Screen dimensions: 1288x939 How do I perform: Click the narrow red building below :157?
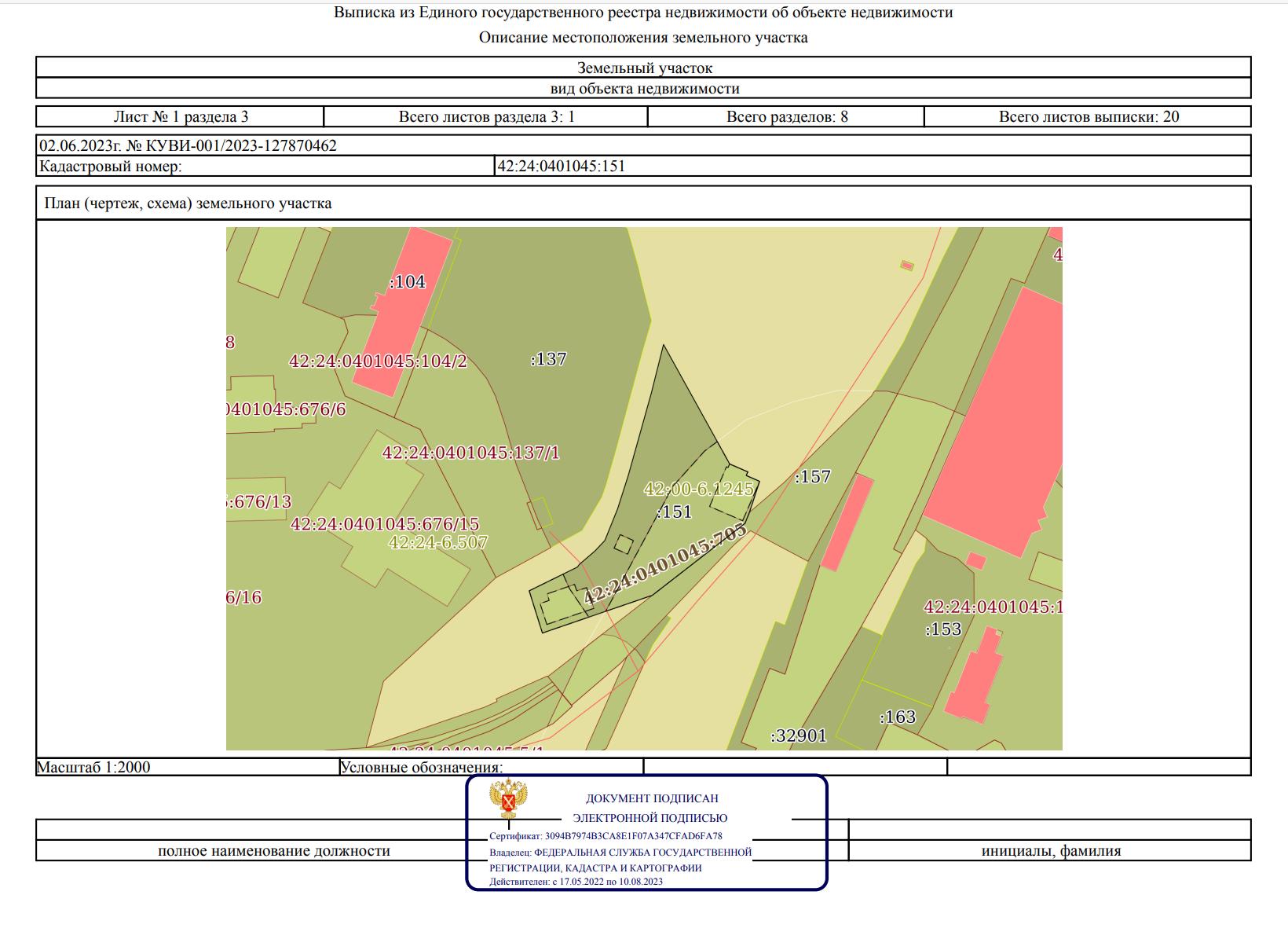click(847, 522)
